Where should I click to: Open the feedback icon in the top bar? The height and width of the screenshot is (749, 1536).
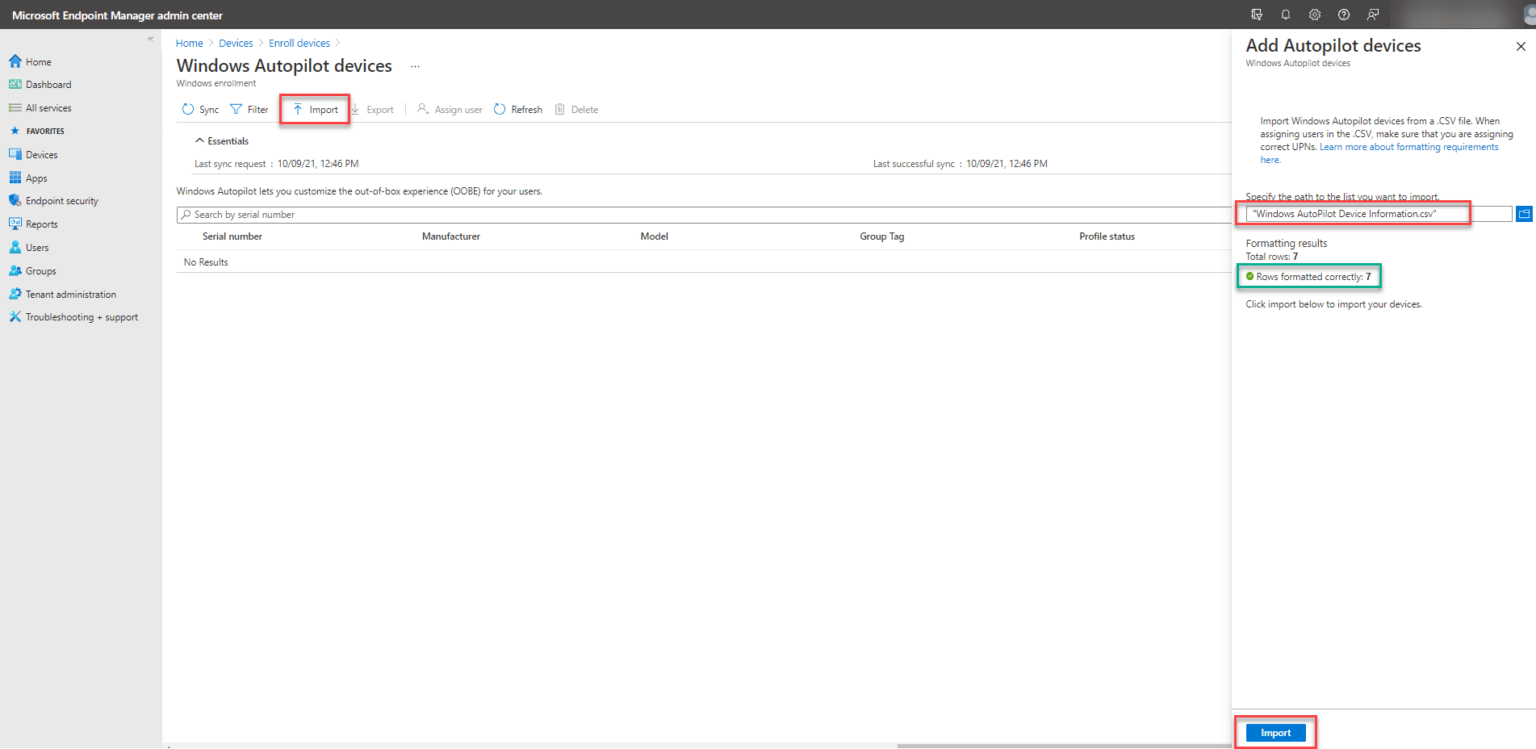coord(1372,14)
